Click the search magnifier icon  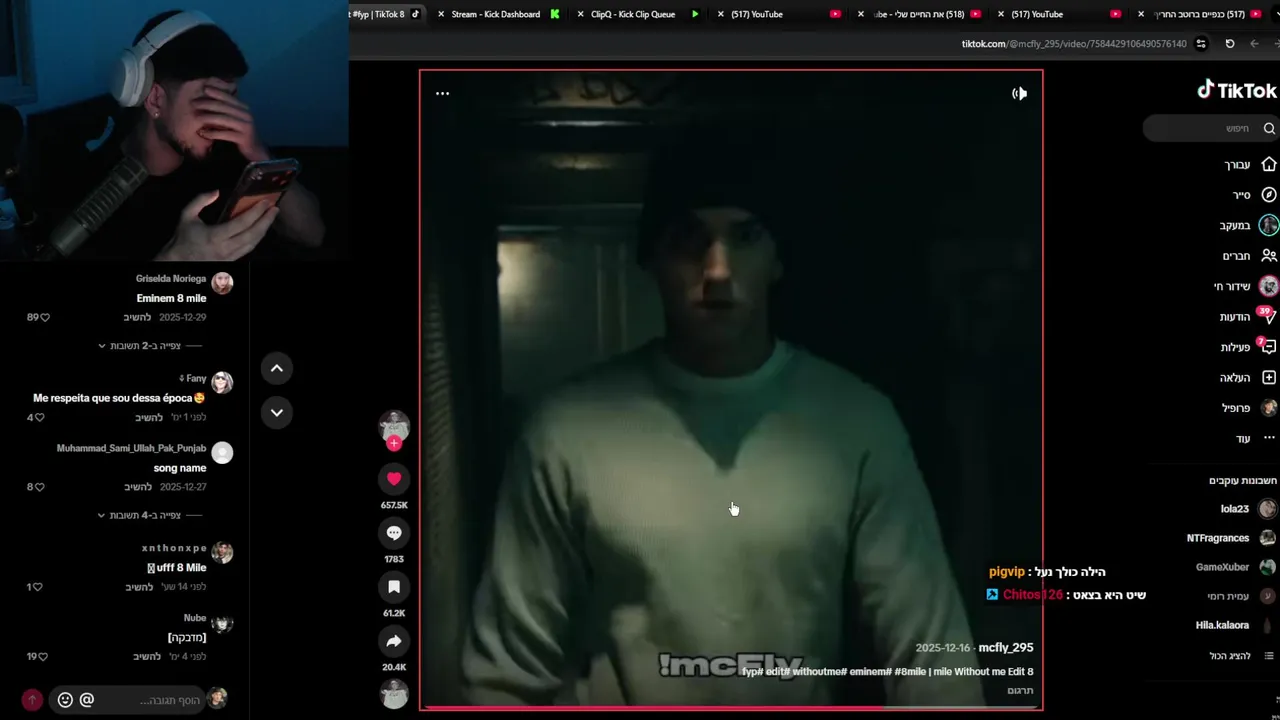(x=1269, y=128)
